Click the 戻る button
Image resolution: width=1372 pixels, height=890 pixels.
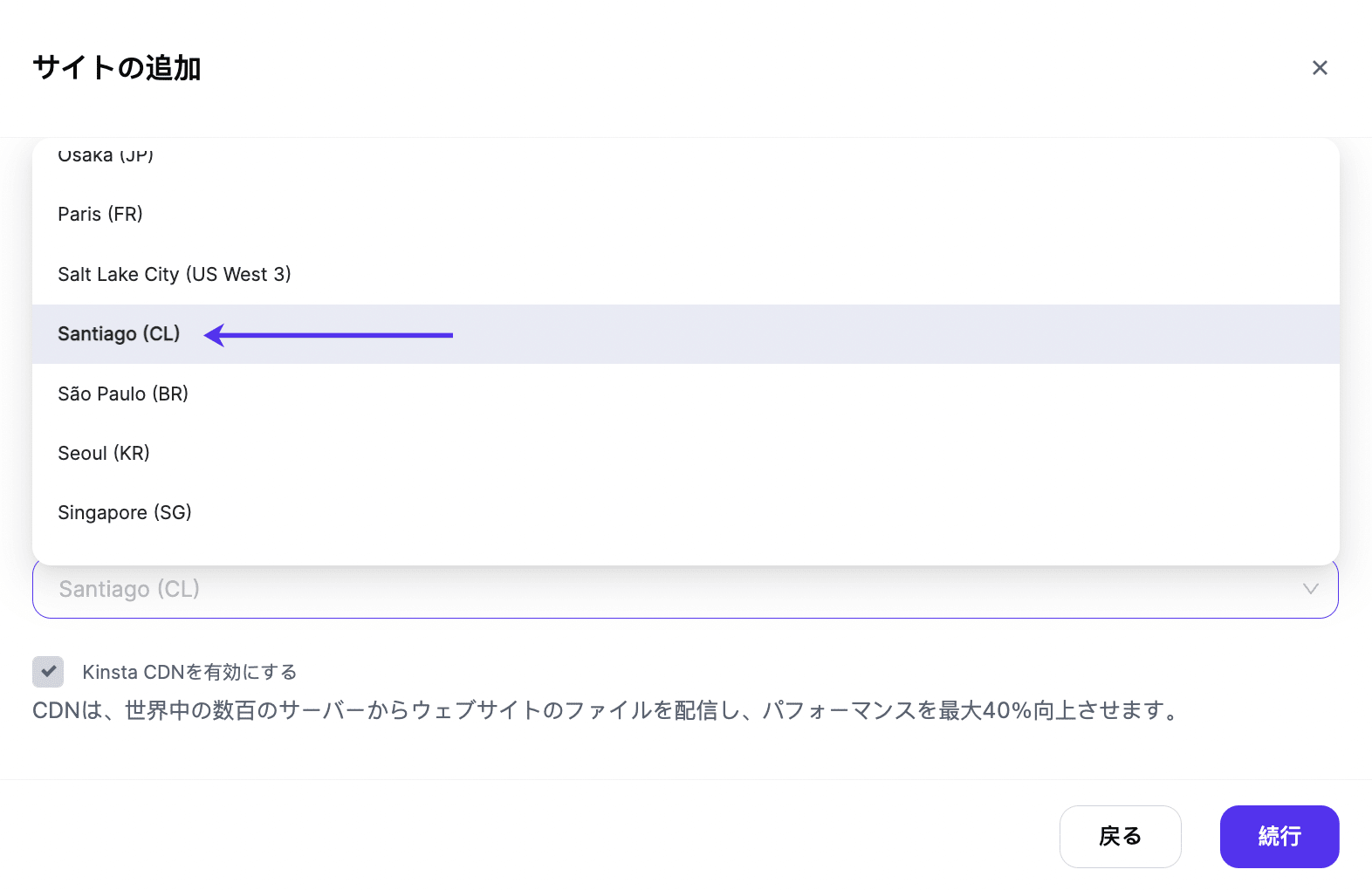click(x=1120, y=836)
